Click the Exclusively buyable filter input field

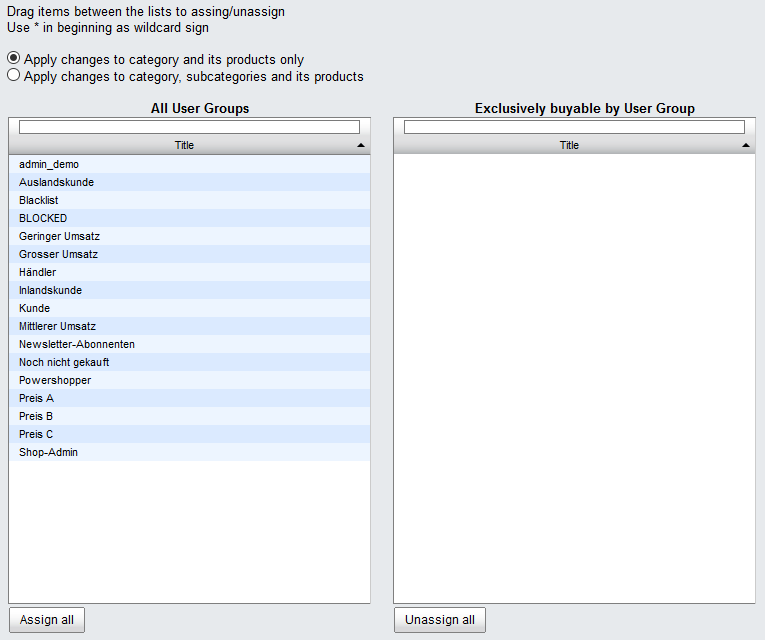point(574,127)
